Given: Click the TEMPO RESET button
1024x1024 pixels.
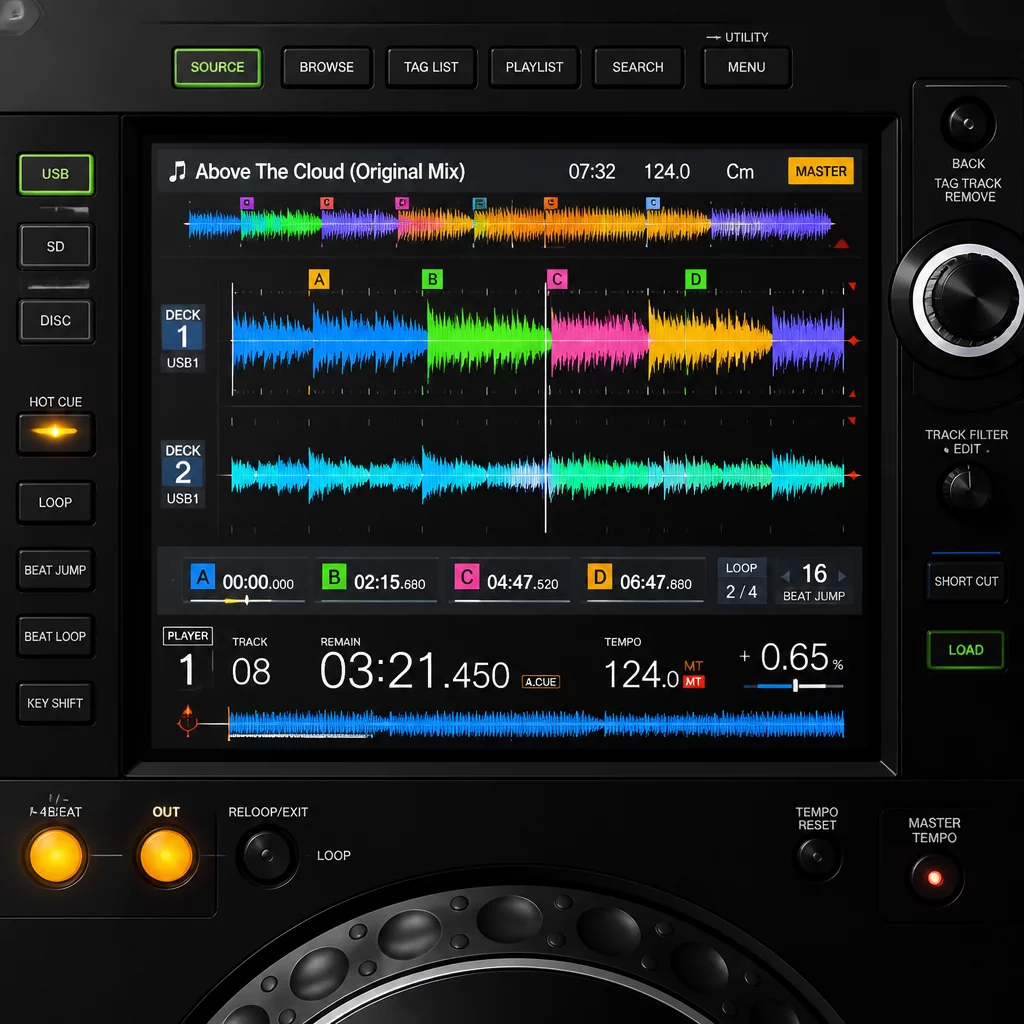Looking at the screenshot, I should 817,856.
